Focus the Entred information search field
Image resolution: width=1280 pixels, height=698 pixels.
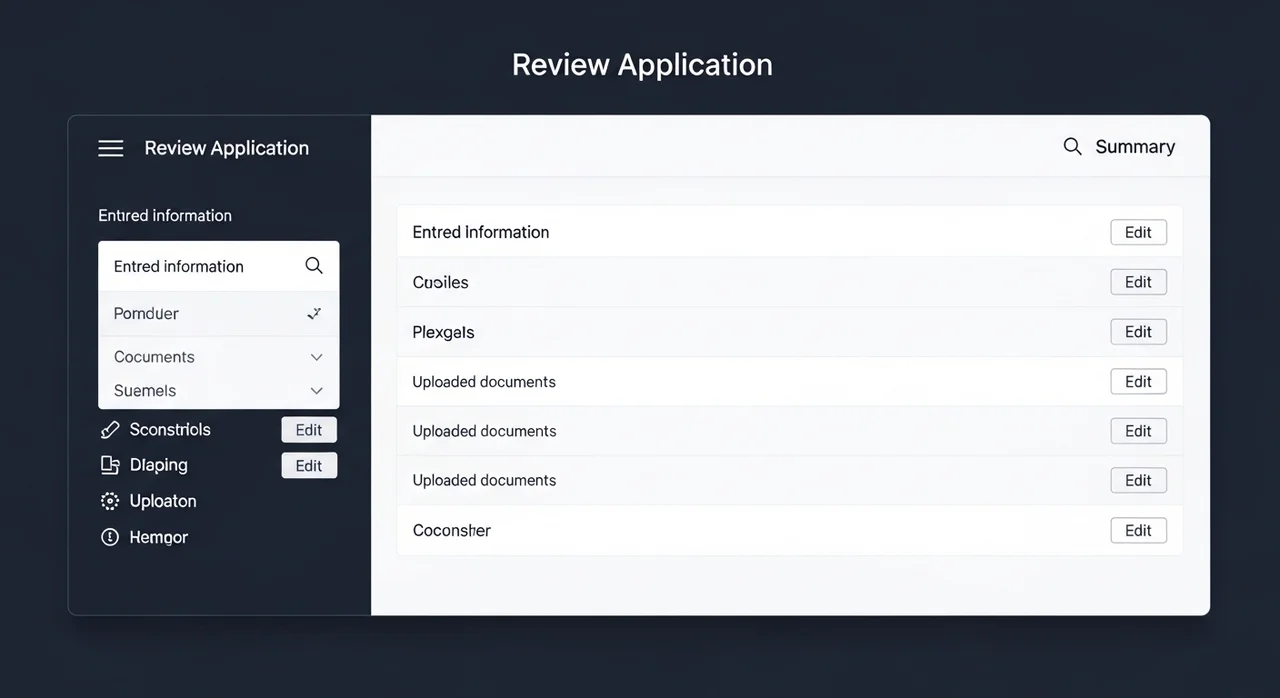200,266
